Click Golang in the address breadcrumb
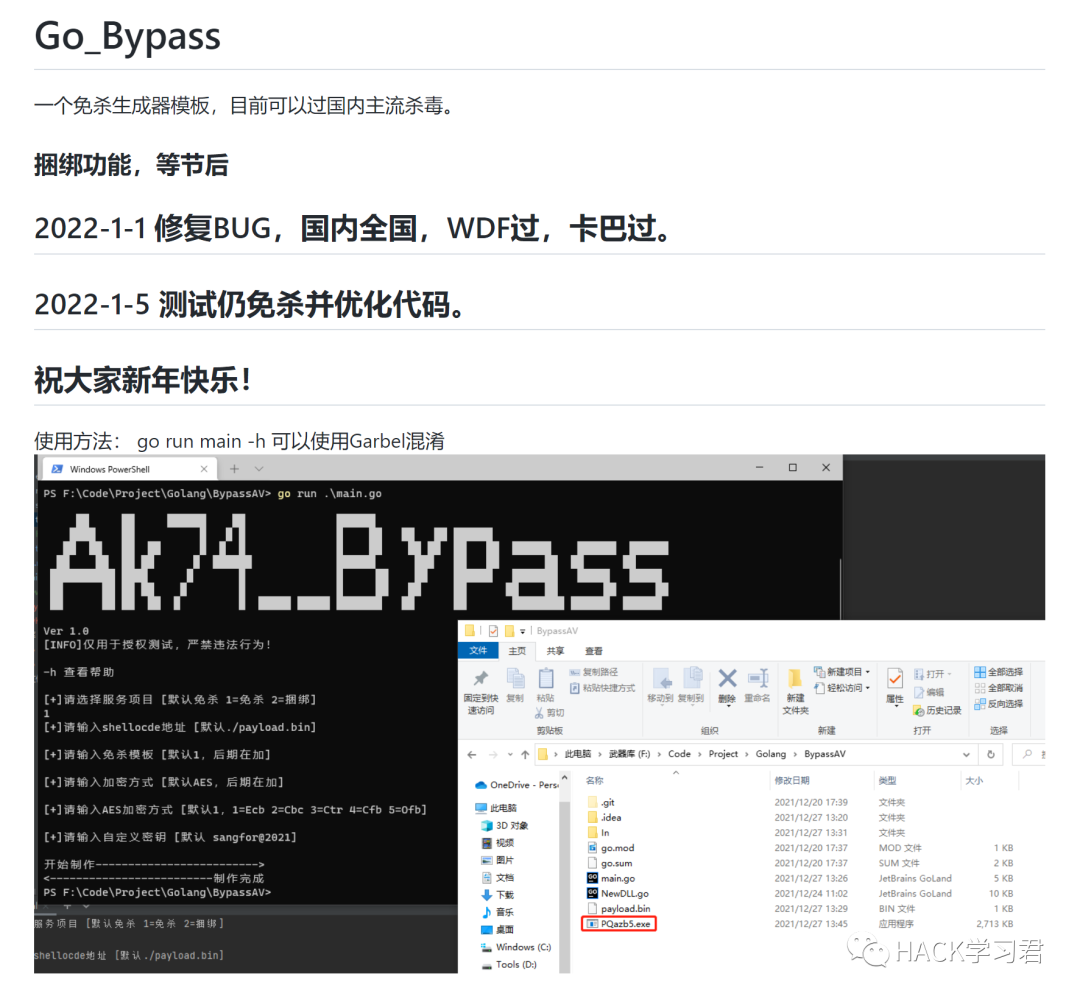The width and height of the screenshot is (1080, 999). pos(771,754)
